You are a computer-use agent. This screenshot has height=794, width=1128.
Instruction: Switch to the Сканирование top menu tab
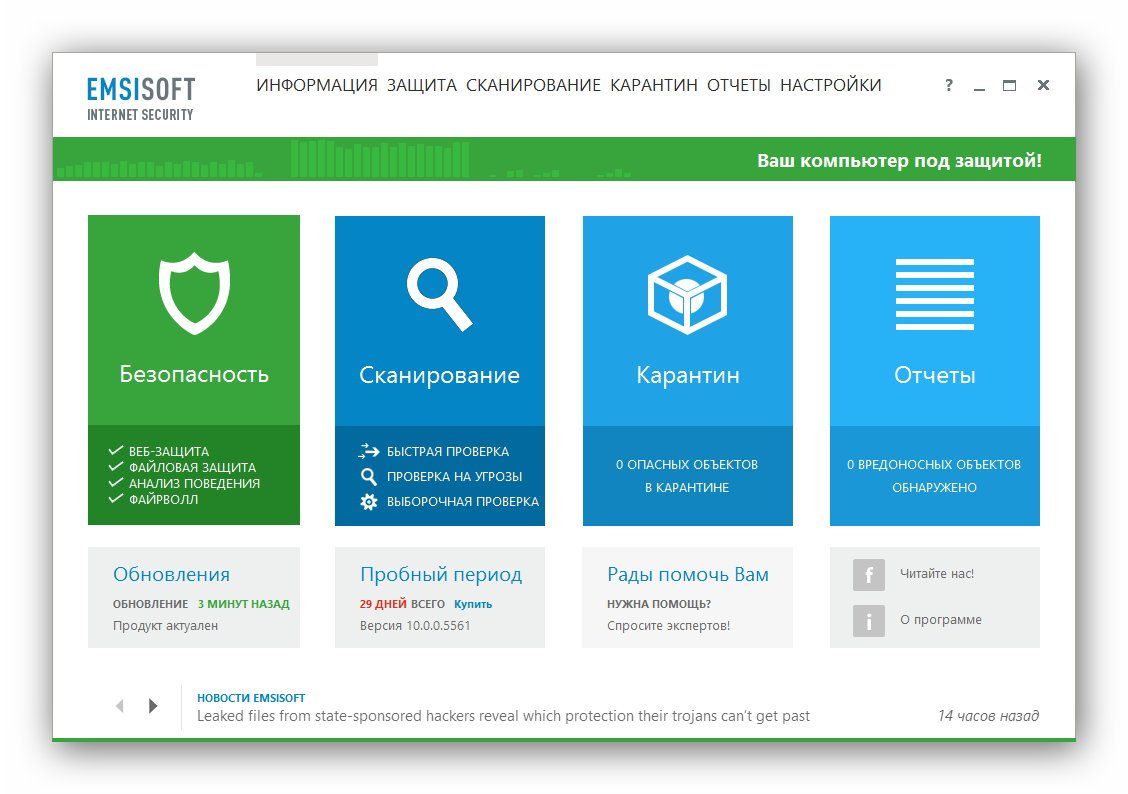533,85
